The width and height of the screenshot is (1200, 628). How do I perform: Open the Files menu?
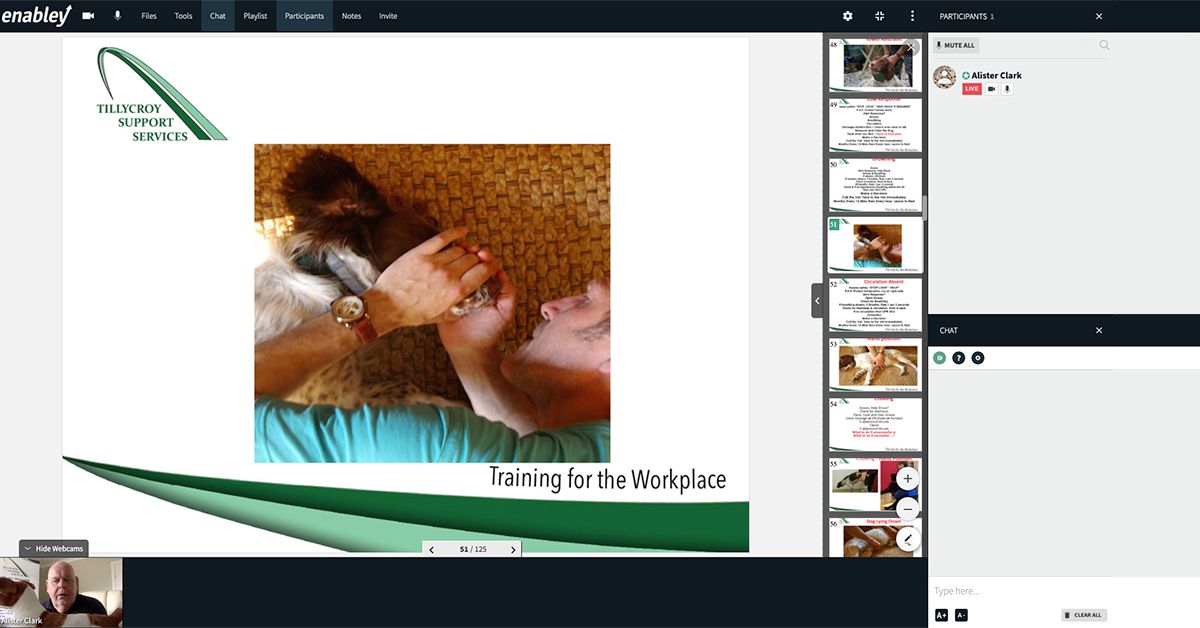[149, 16]
